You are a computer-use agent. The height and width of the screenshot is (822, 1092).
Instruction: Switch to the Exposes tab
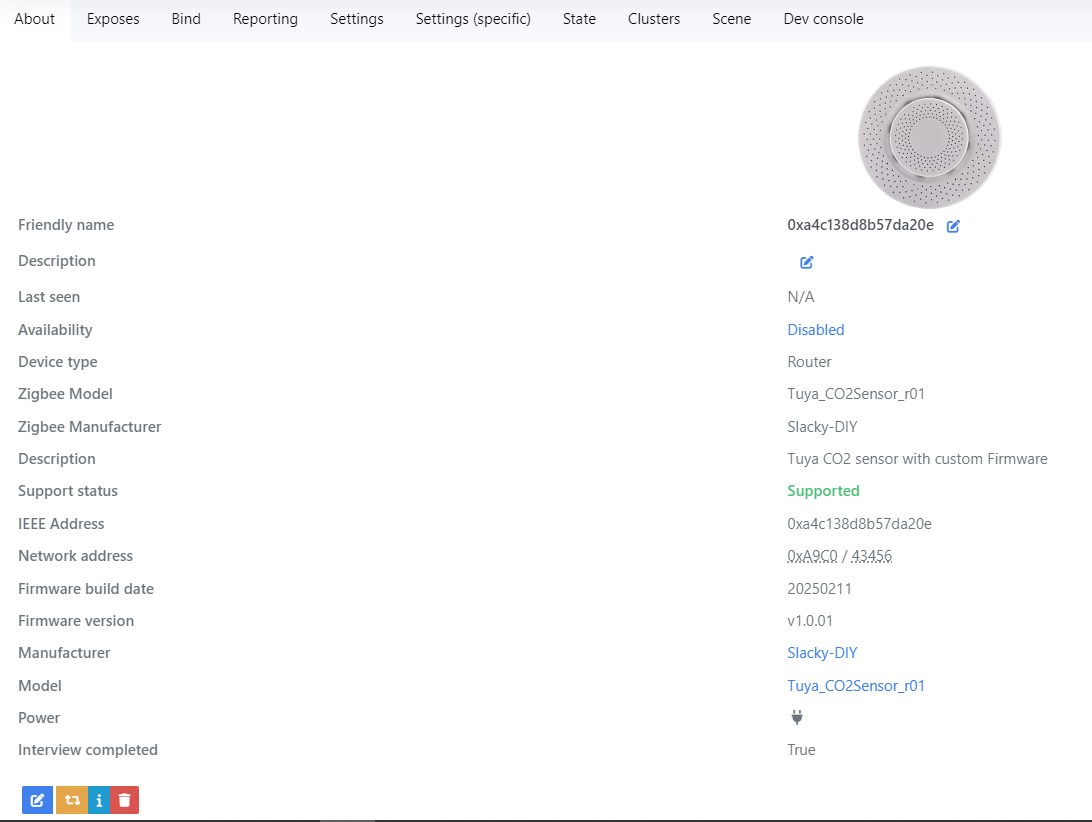click(x=113, y=20)
